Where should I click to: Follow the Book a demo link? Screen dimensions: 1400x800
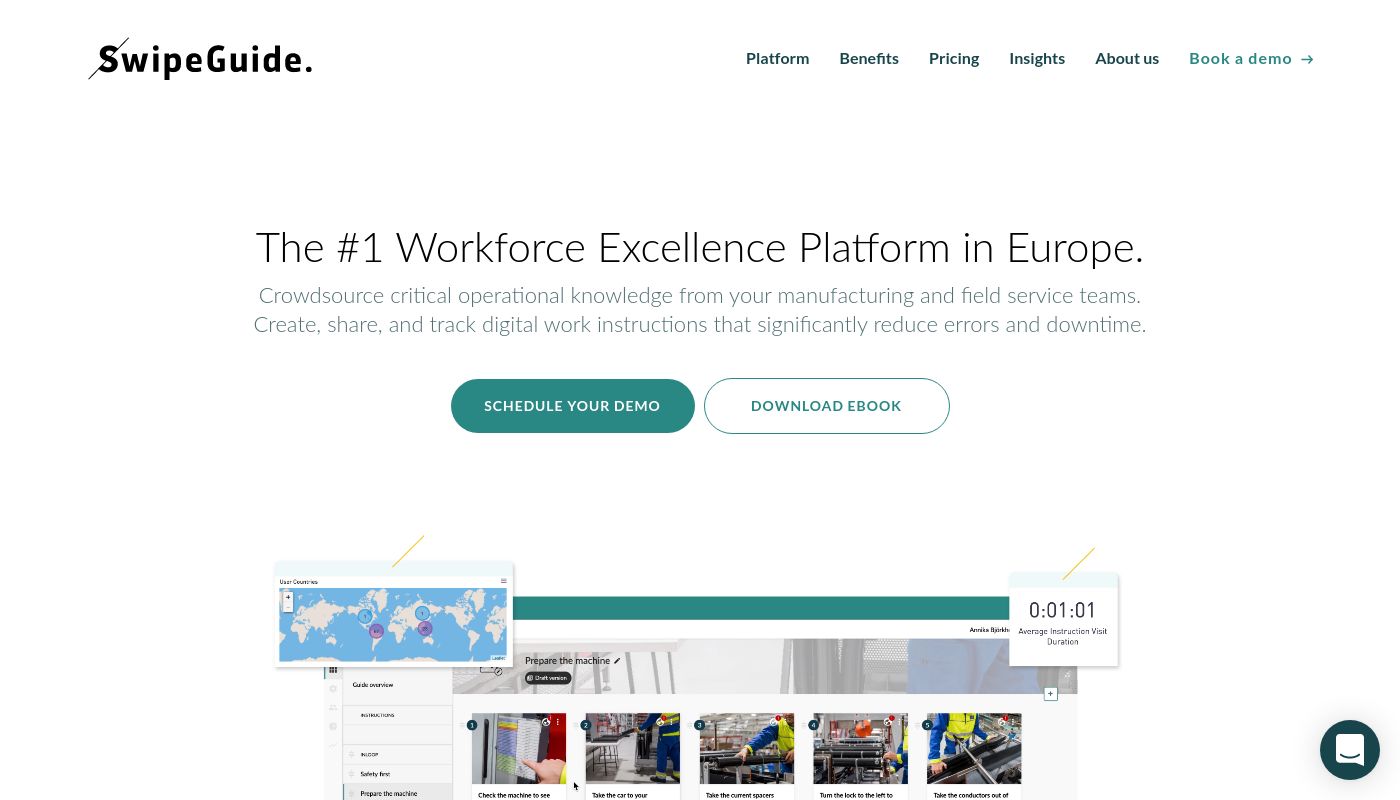point(1251,58)
